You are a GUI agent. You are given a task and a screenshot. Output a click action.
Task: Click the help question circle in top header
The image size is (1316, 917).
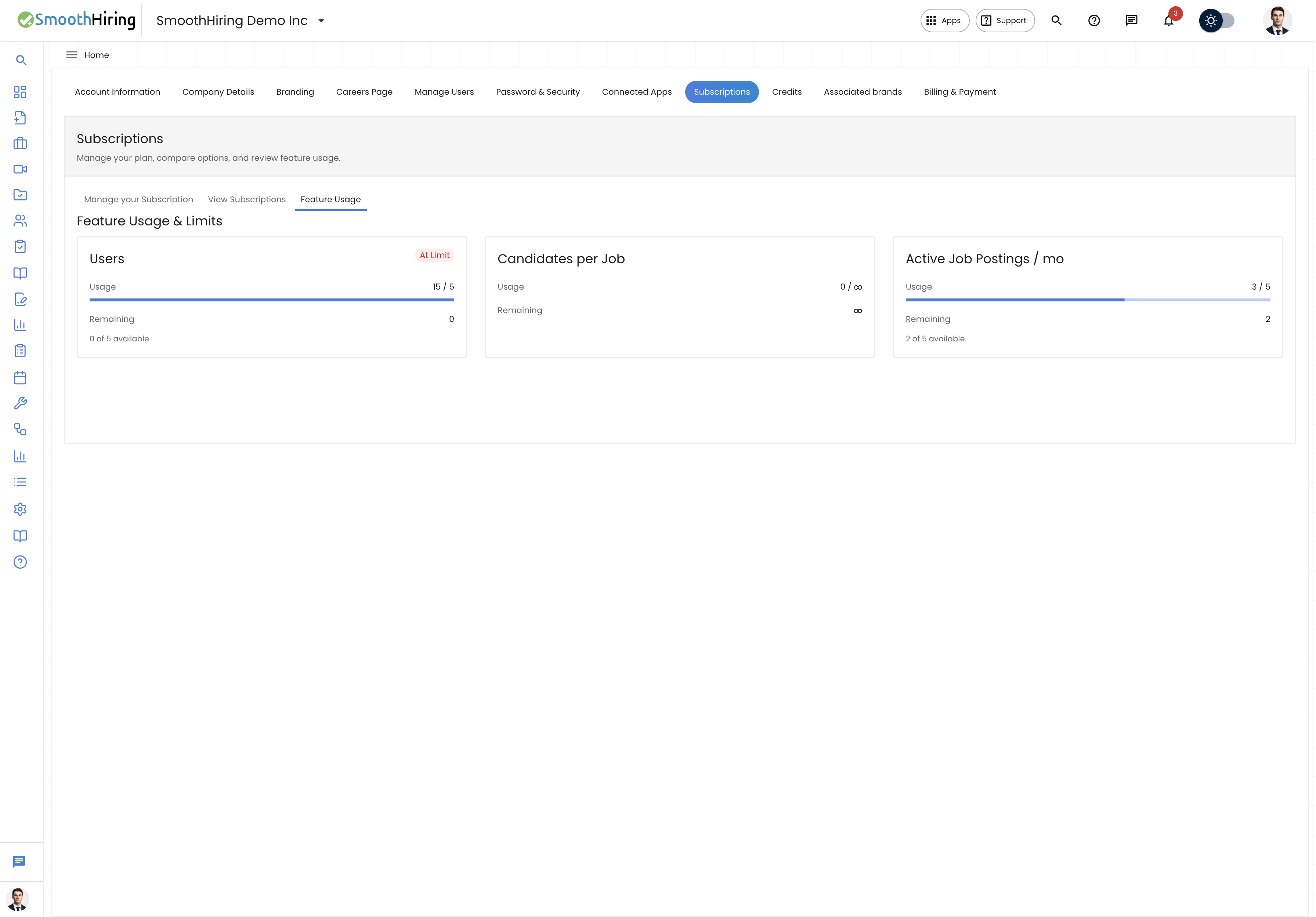(1094, 21)
